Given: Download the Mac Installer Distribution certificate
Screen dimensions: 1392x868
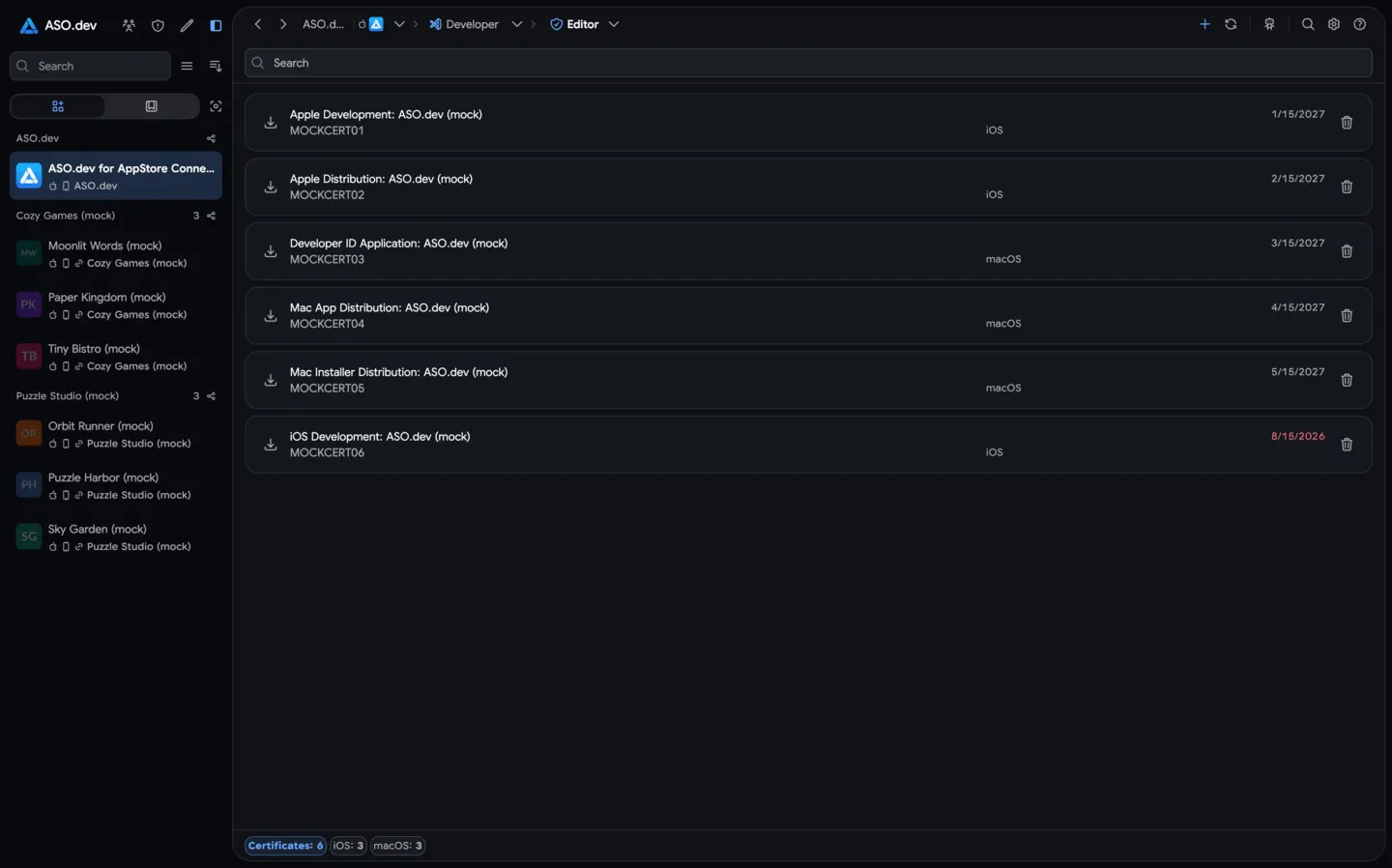Looking at the screenshot, I should pyautogui.click(x=271, y=380).
